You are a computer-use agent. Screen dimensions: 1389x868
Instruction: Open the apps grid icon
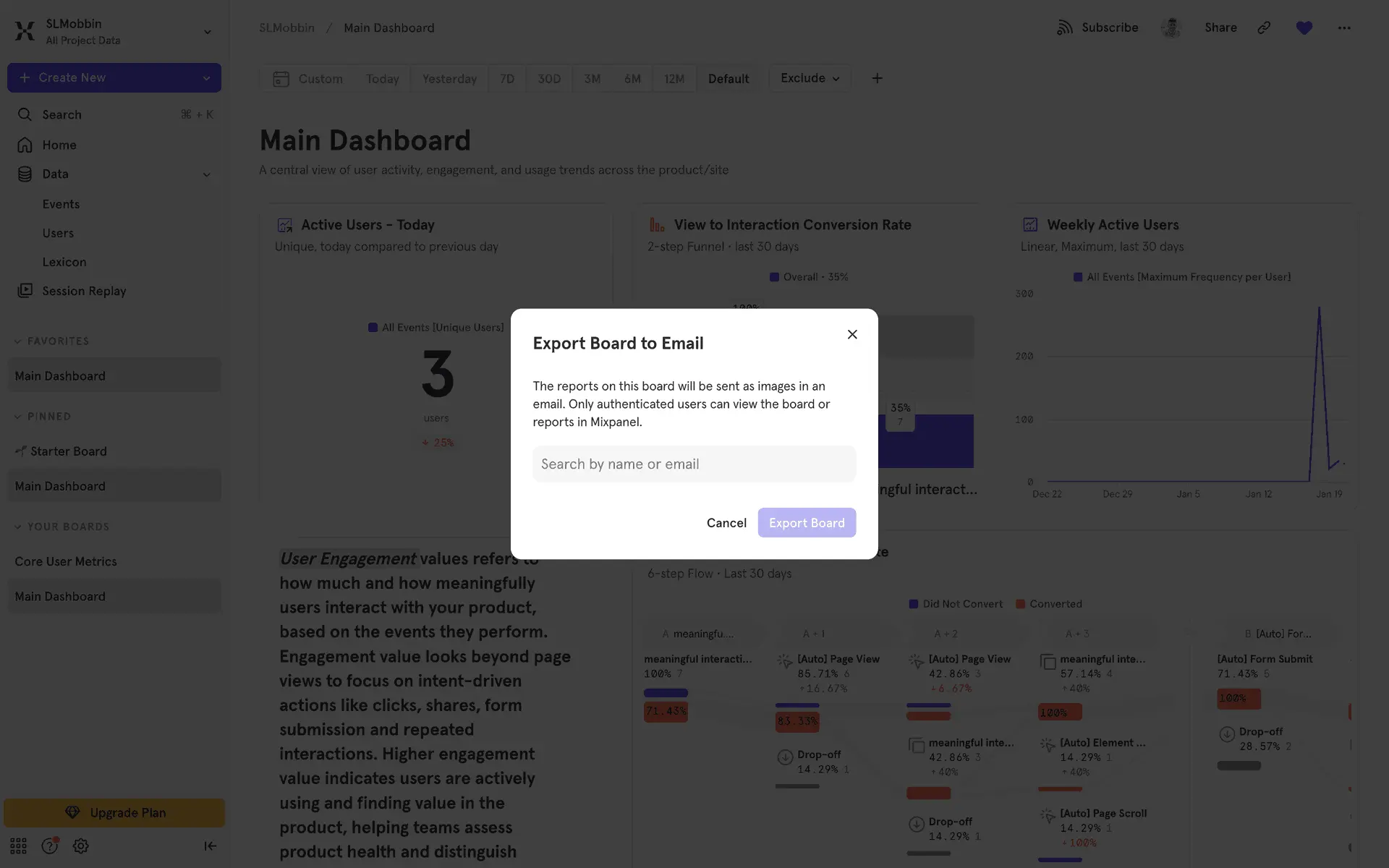(18, 846)
